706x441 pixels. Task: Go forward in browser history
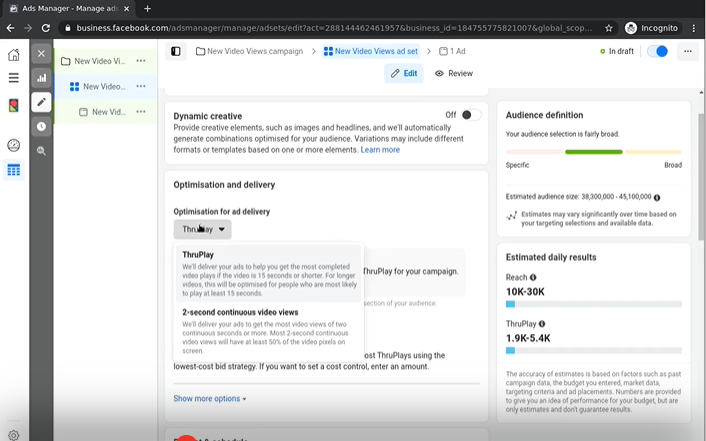tap(28, 28)
